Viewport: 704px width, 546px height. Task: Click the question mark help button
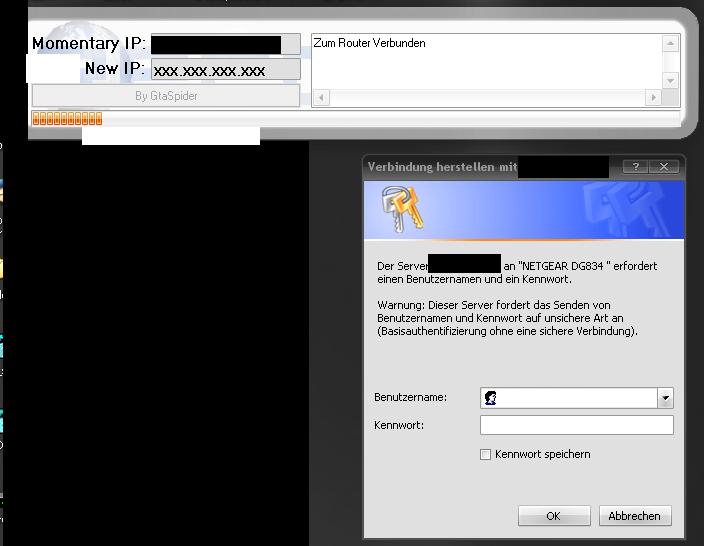pos(635,167)
